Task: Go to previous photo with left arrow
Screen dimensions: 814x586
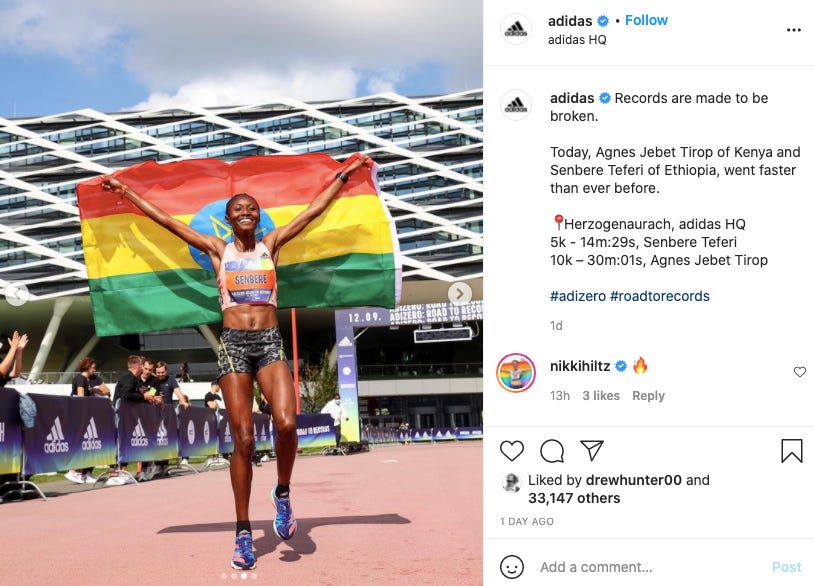Action: [x=17, y=294]
